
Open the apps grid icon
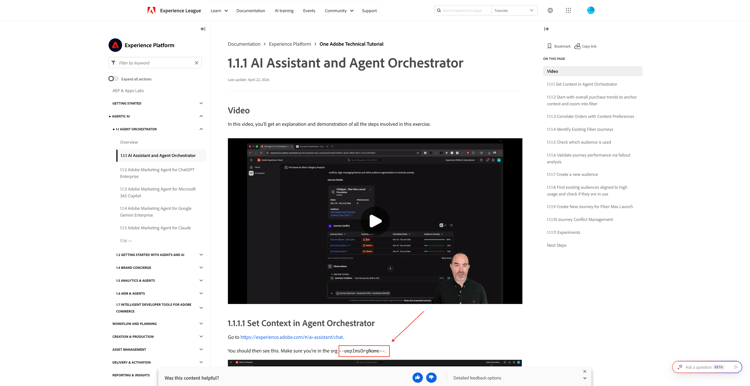(568, 10)
